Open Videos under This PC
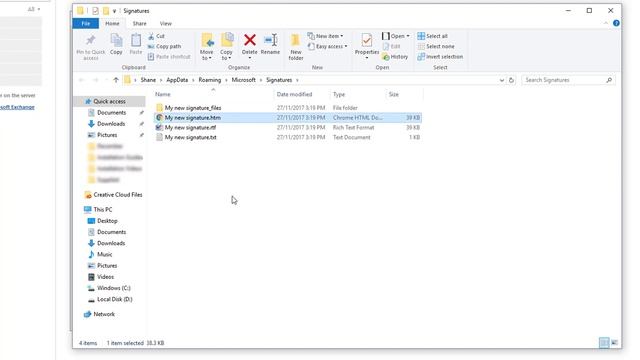This screenshot has height=360, width=640. click(105, 277)
